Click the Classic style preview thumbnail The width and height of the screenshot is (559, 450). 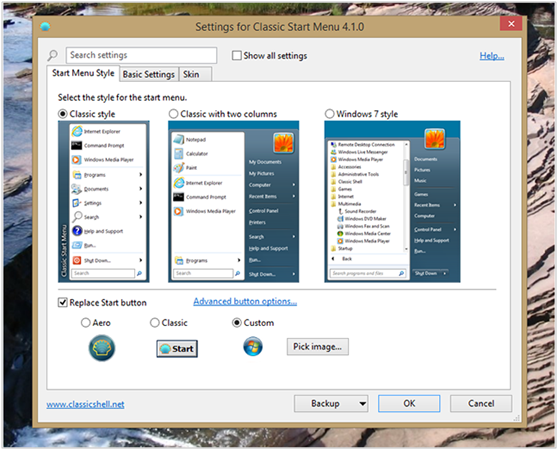[104, 202]
